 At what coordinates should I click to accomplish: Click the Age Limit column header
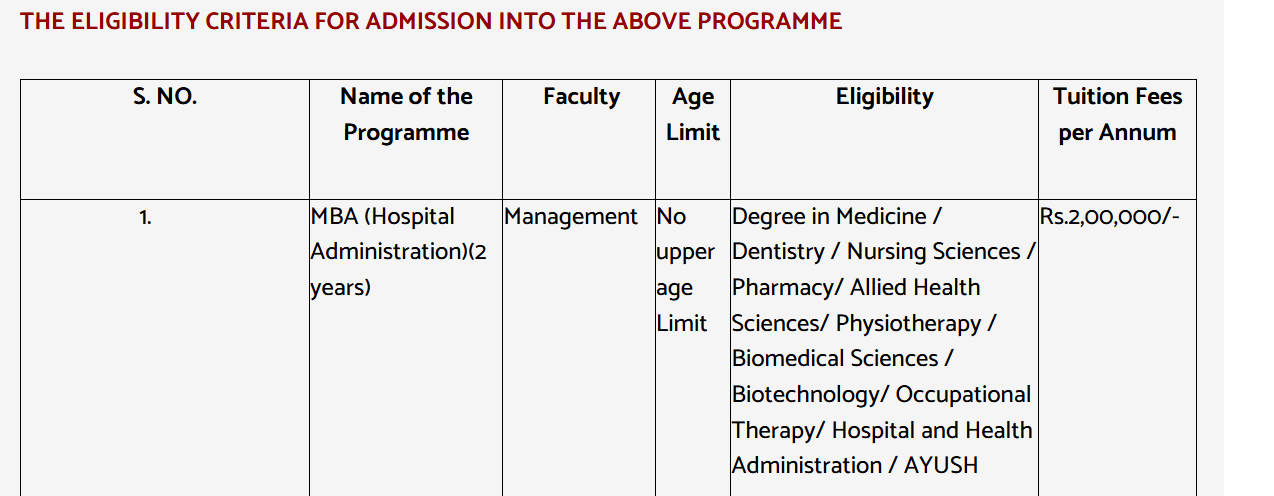coord(693,114)
